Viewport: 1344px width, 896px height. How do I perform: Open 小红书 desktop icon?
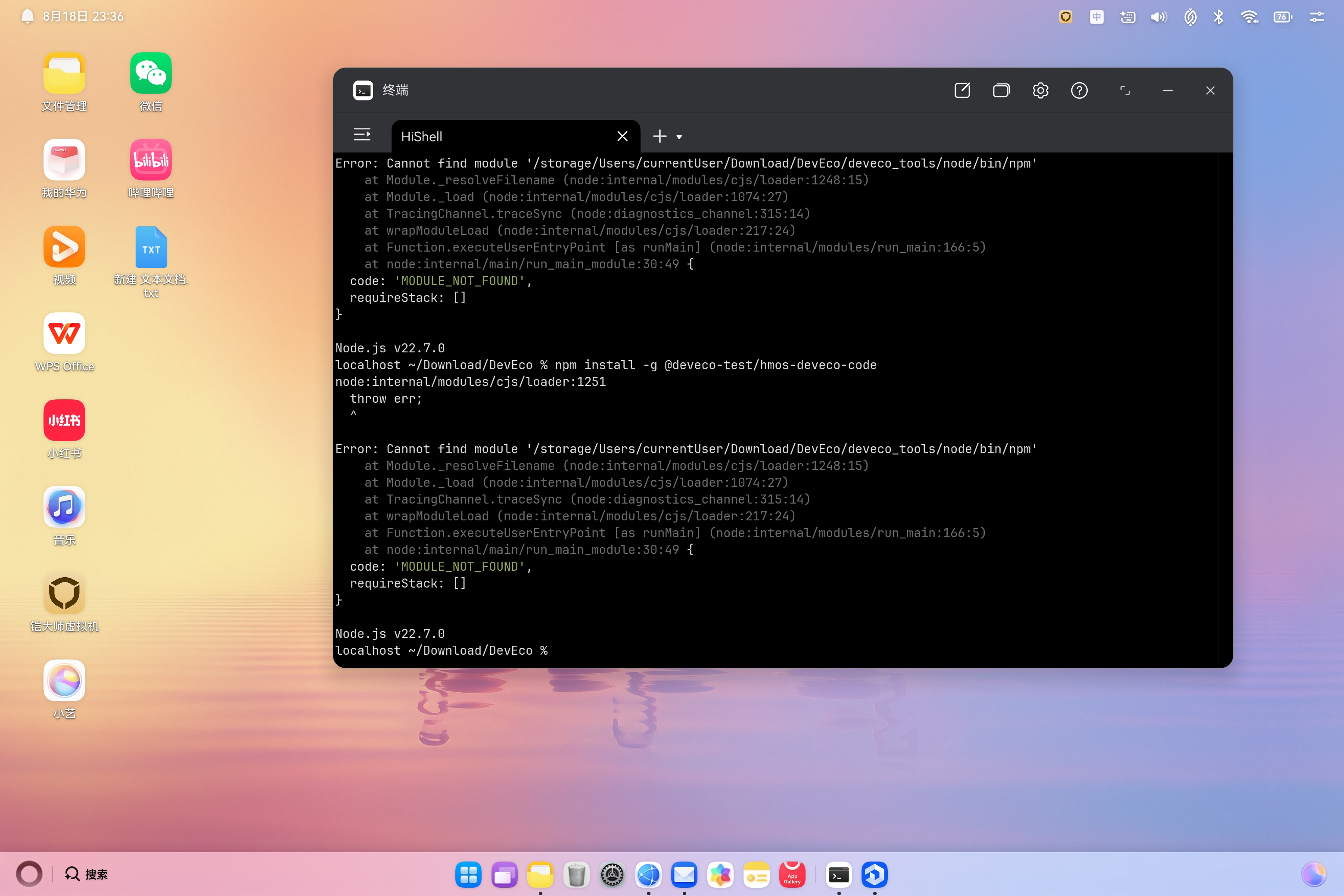click(x=64, y=429)
